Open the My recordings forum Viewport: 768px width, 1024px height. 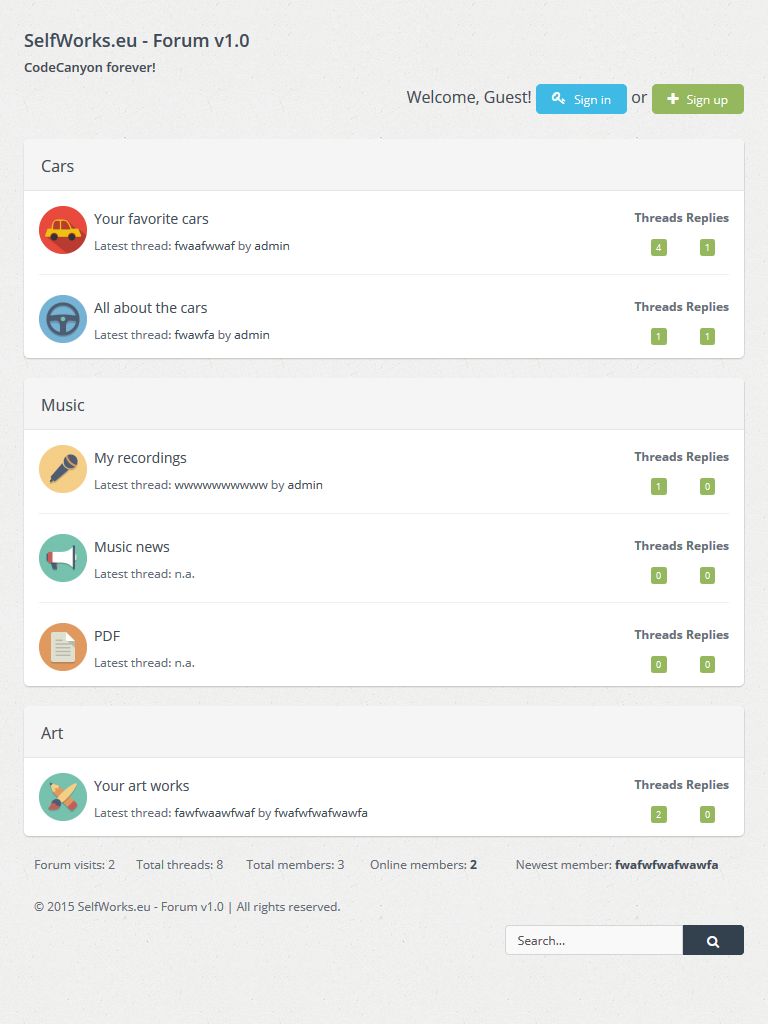(x=140, y=458)
